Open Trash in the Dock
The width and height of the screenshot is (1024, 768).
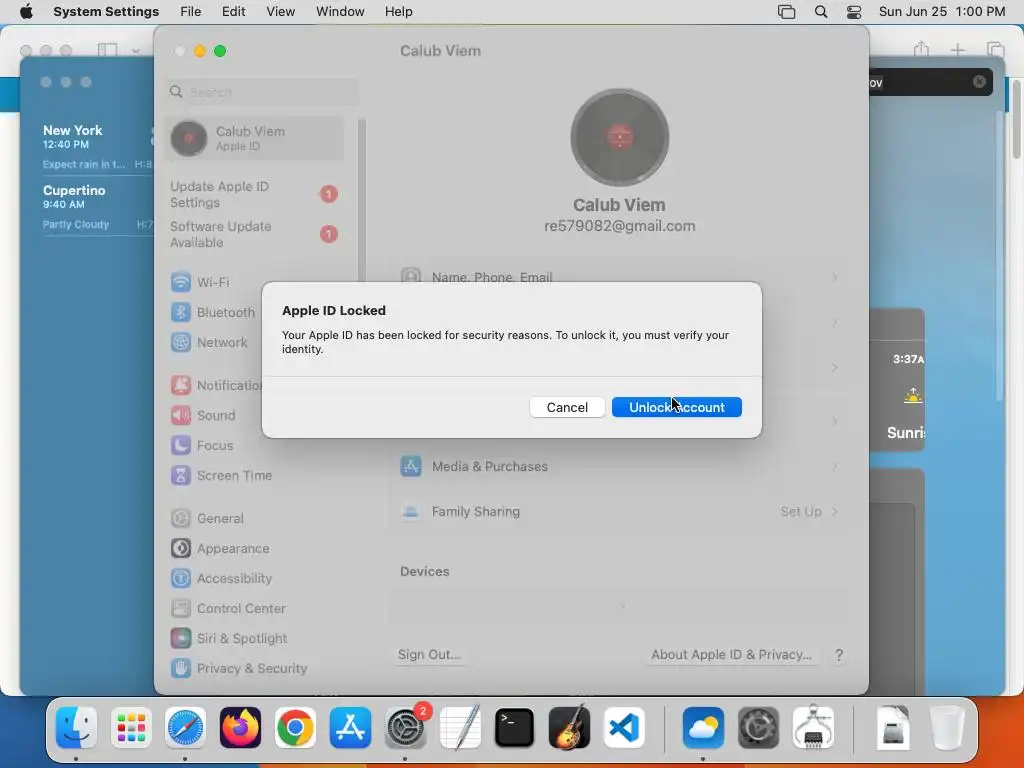947,728
